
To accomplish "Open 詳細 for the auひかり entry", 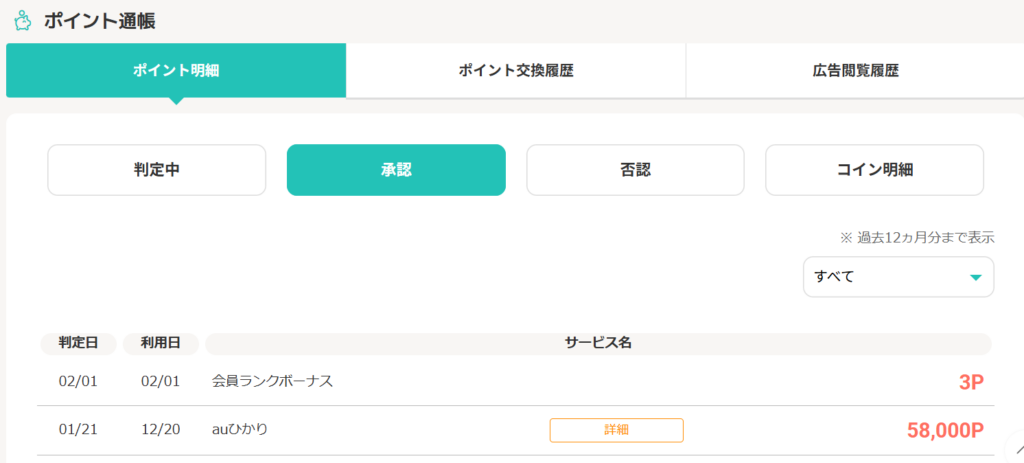I will pyautogui.click(x=616, y=430).
